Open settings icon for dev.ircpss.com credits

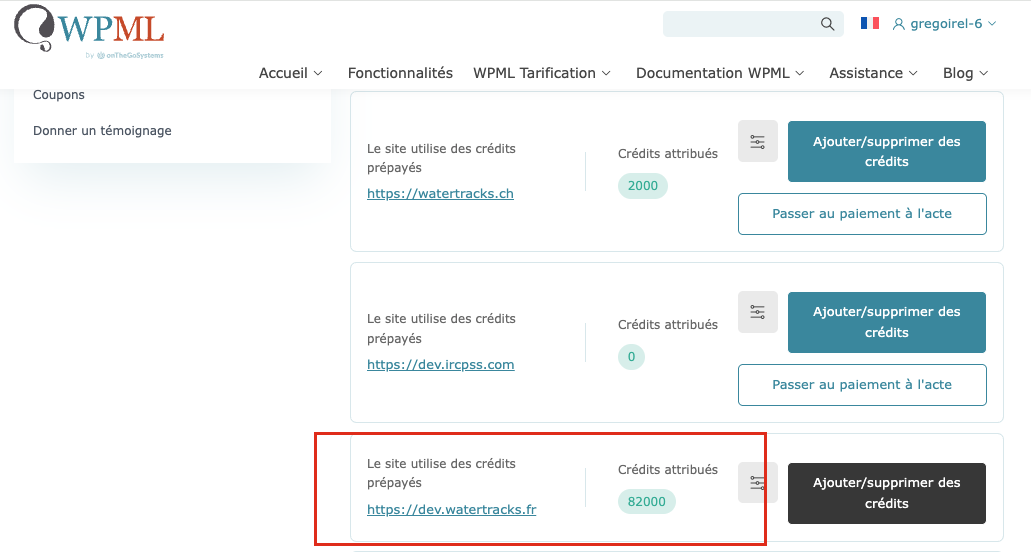[x=757, y=312]
